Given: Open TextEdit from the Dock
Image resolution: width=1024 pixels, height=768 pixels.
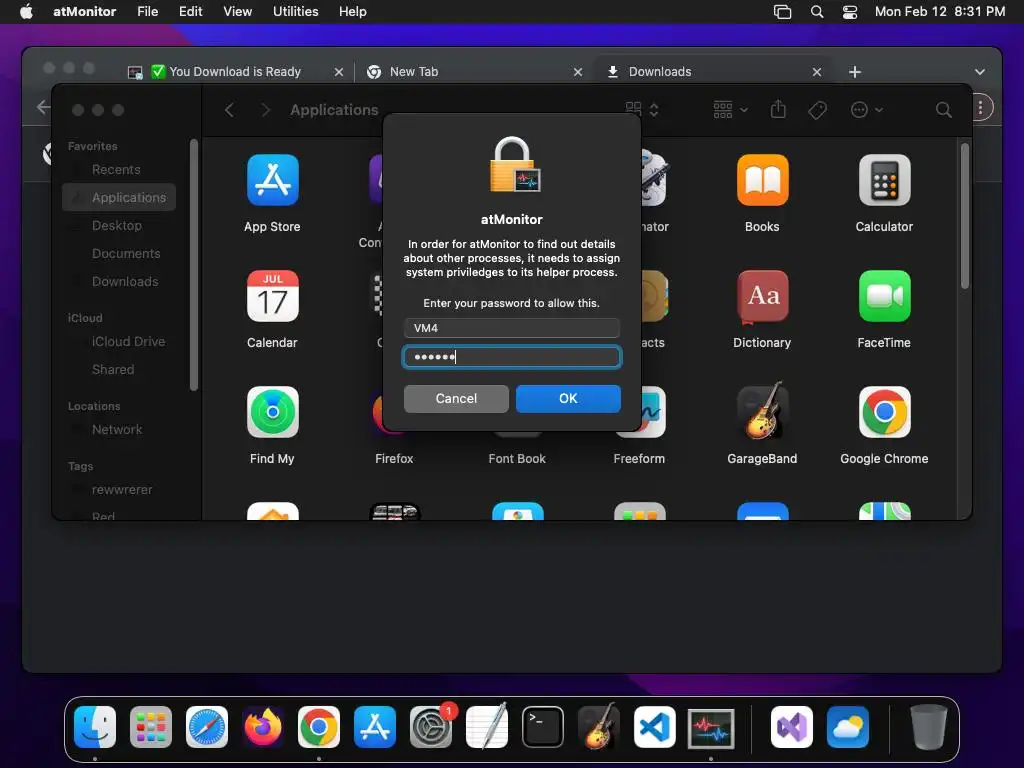Looking at the screenshot, I should click(487, 727).
